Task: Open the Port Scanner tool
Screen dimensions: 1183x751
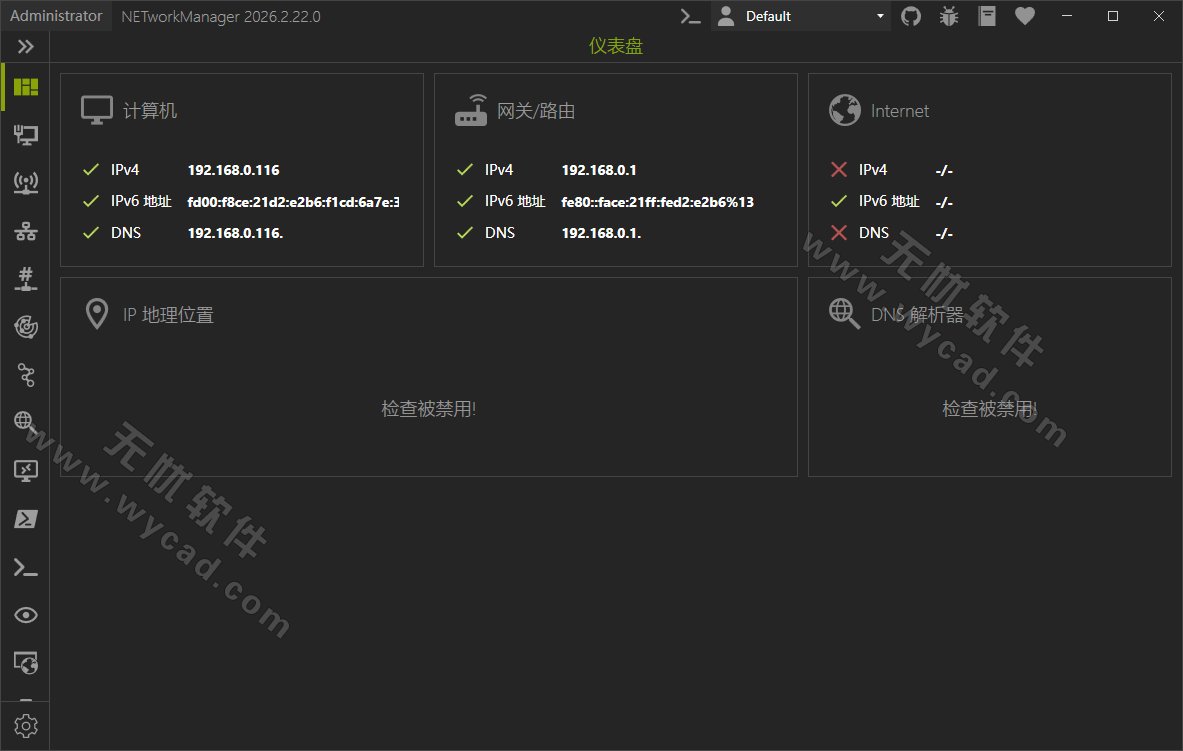Action: click(x=25, y=279)
